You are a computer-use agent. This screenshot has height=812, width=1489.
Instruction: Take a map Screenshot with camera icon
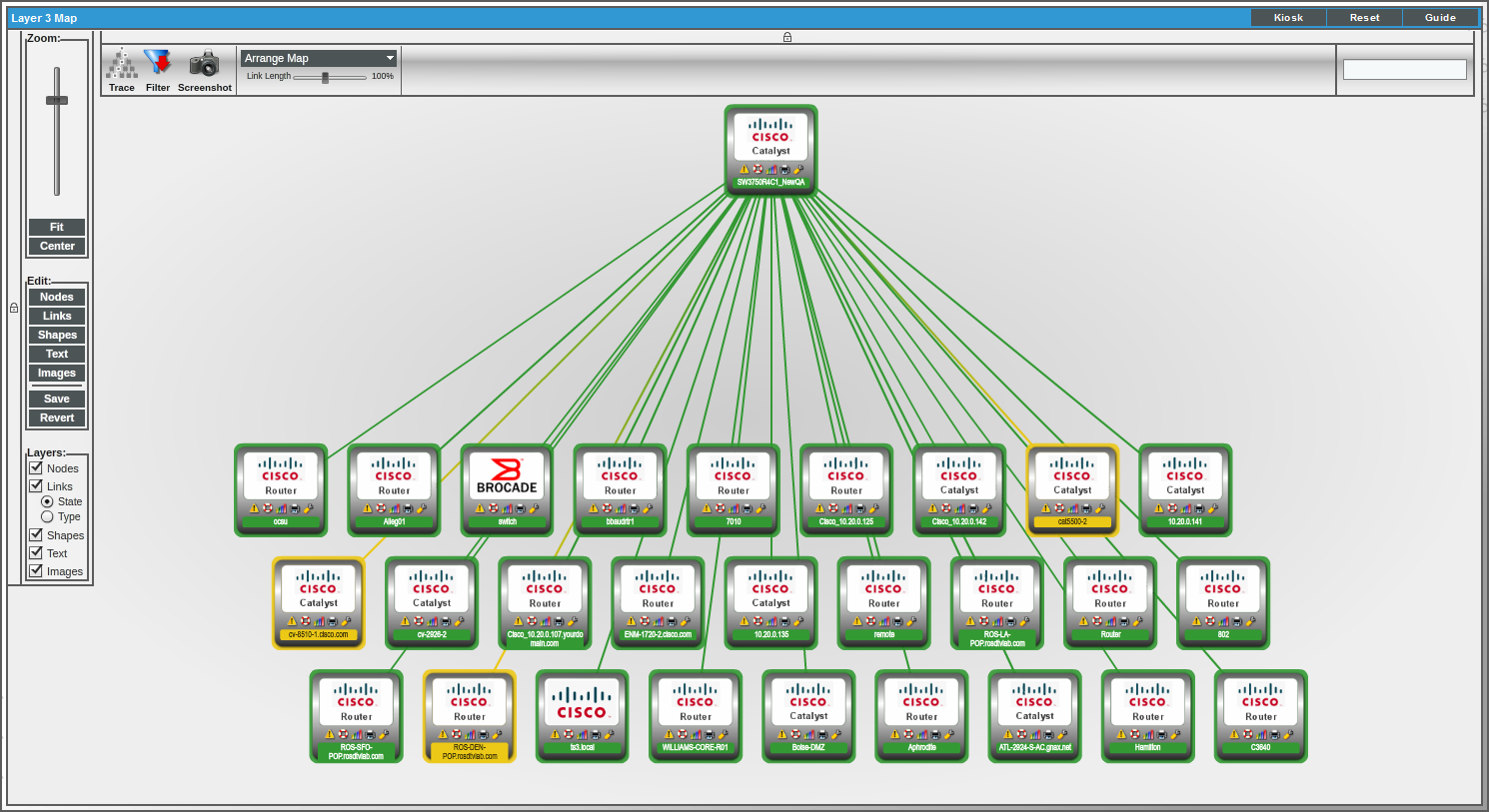[x=205, y=70]
